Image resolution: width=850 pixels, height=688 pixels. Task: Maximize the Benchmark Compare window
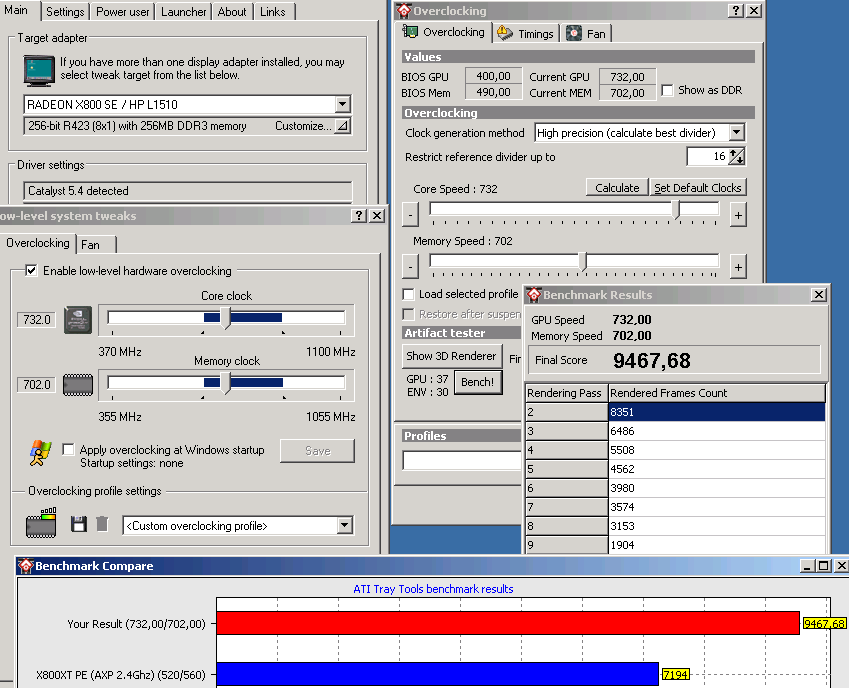[x=823, y=566]
